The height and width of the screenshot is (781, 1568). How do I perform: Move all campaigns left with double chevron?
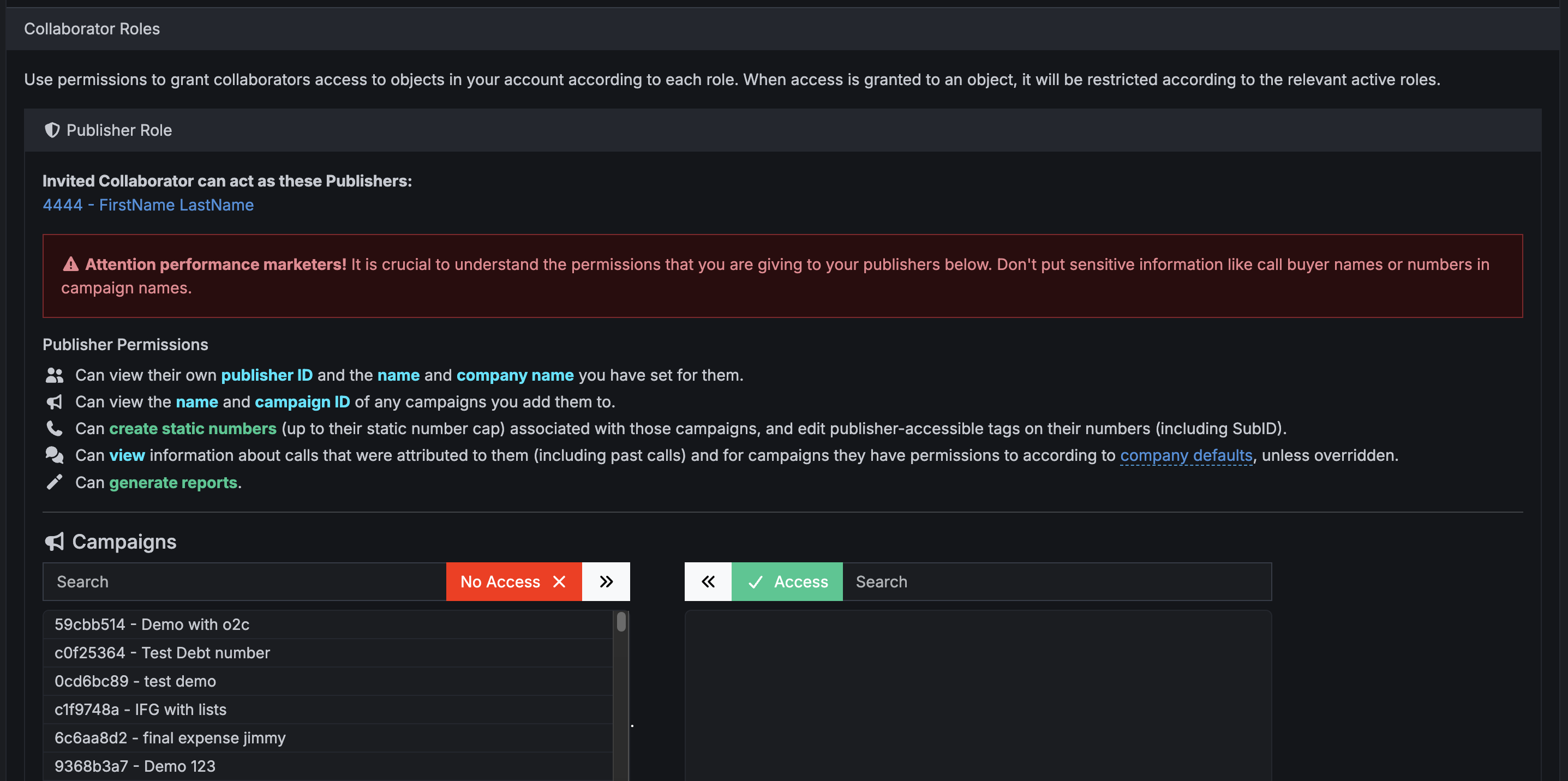pos(708,581)
